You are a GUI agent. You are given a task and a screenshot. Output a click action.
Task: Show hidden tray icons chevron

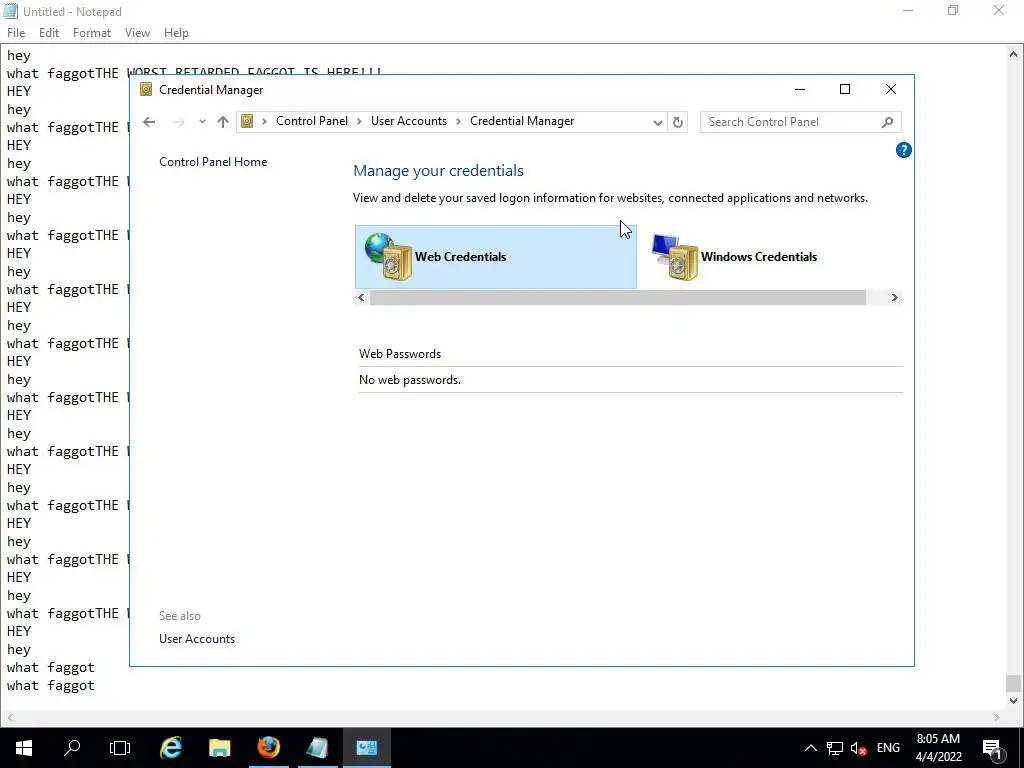[810, 748]
